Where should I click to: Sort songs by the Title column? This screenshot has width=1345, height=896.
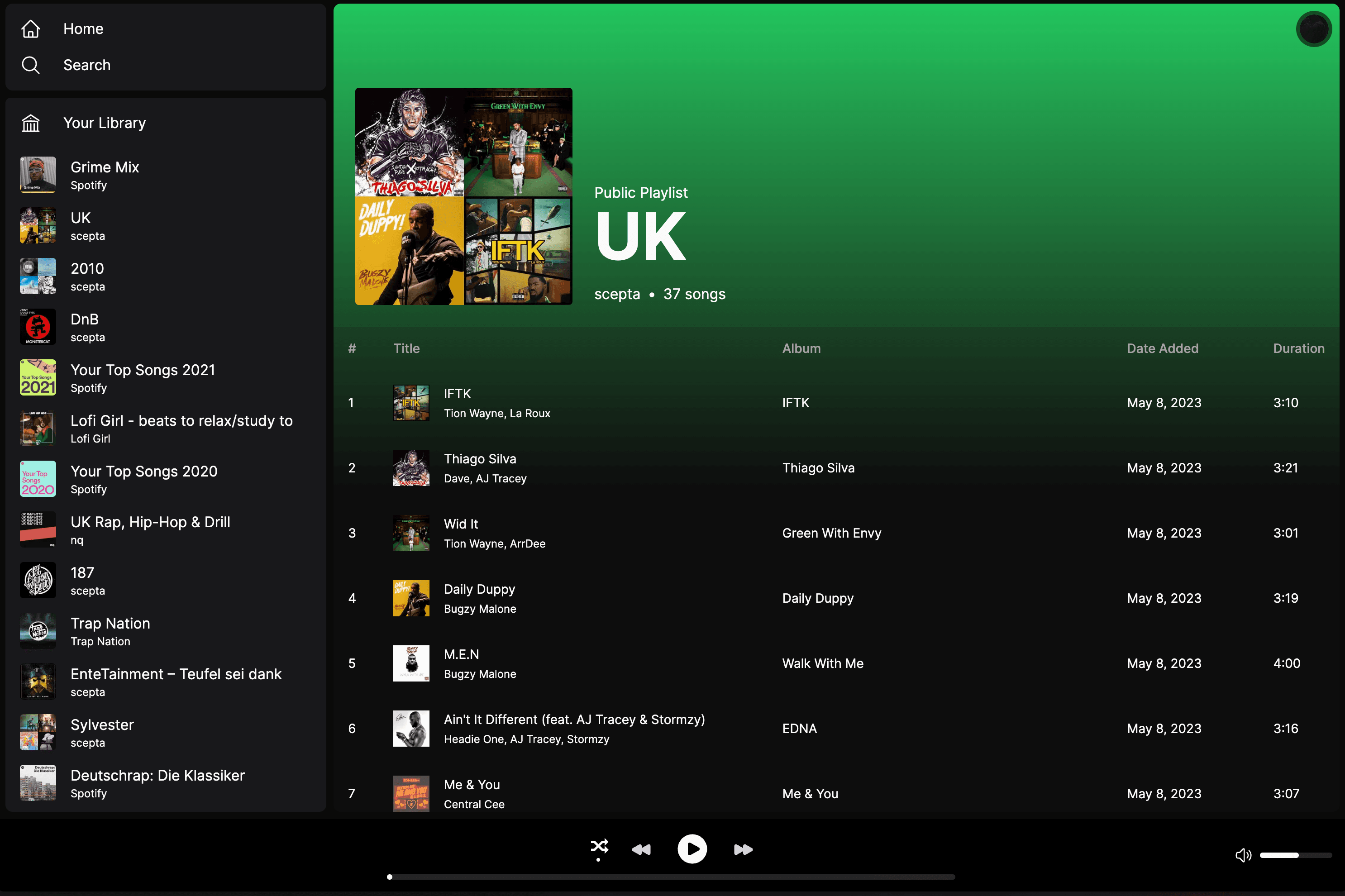click(406, 348)
